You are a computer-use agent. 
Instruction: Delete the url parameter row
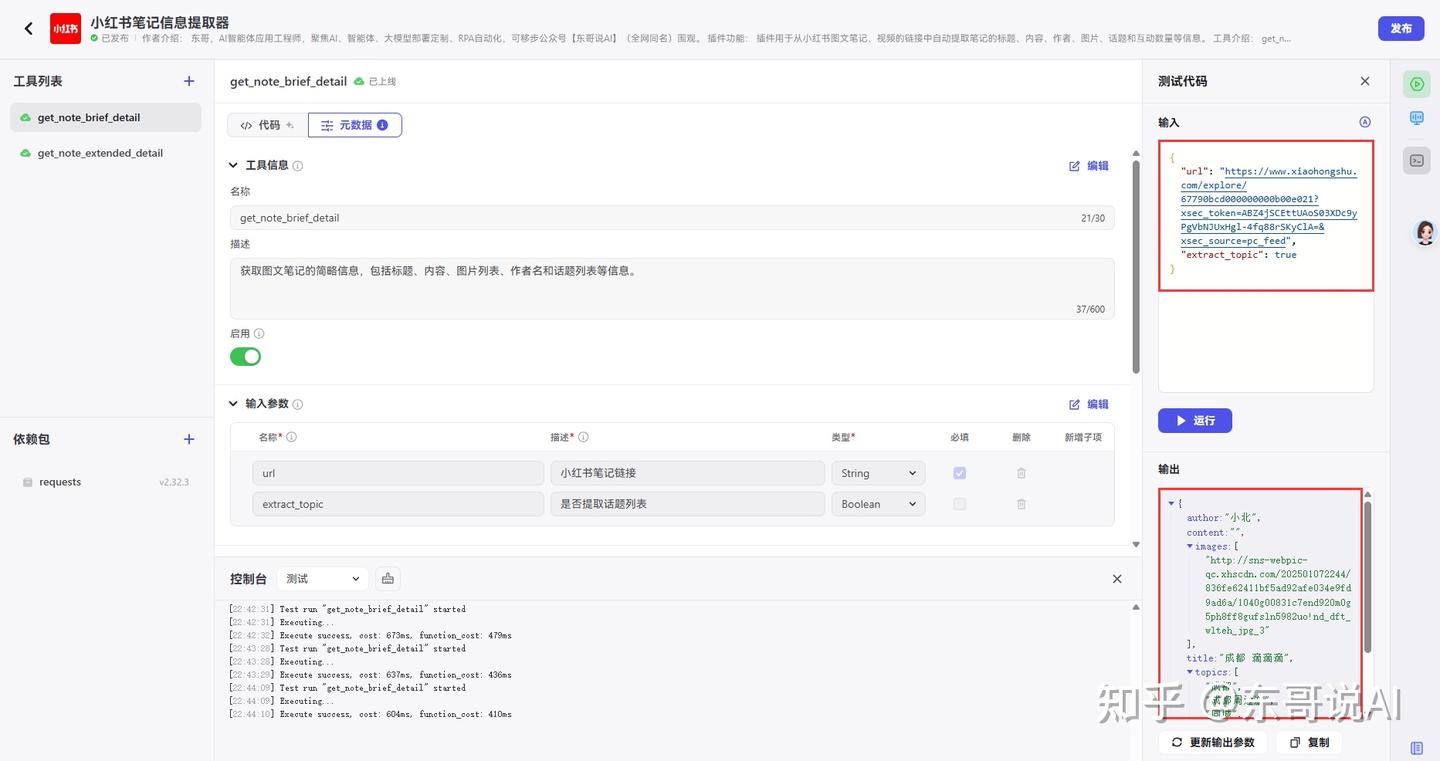[x=1021, y=473]
